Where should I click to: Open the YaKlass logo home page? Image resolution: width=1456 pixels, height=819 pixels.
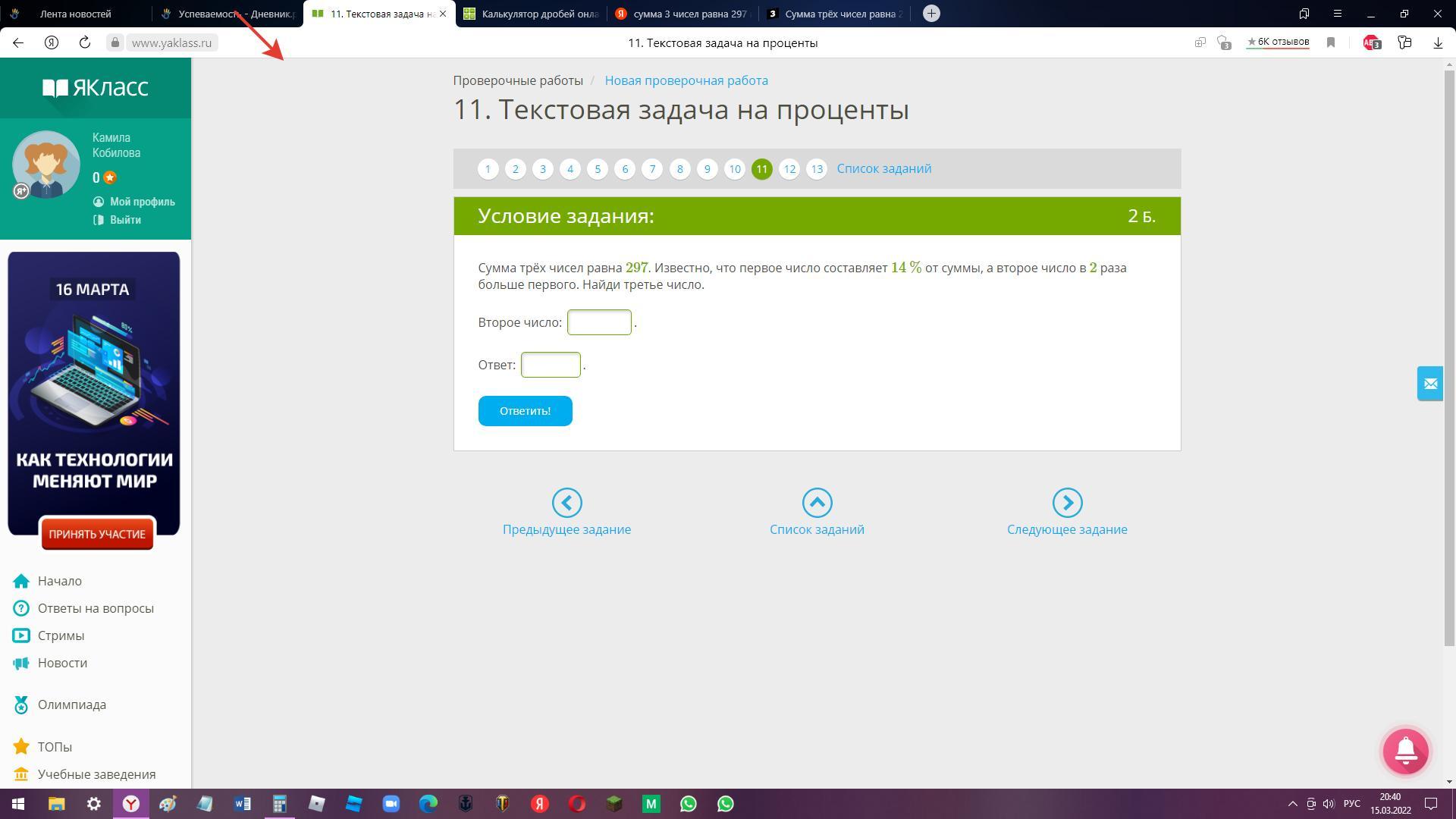[96, 88]
